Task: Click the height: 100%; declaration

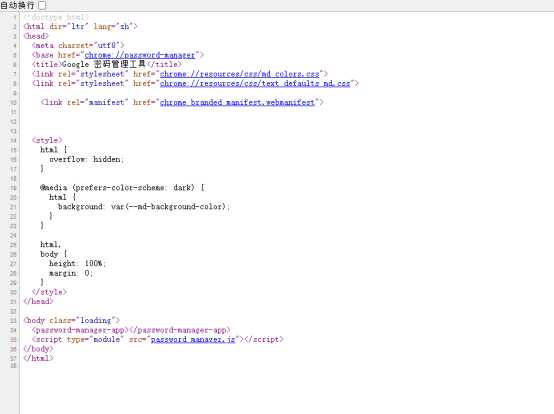Action: click(77, 264)
